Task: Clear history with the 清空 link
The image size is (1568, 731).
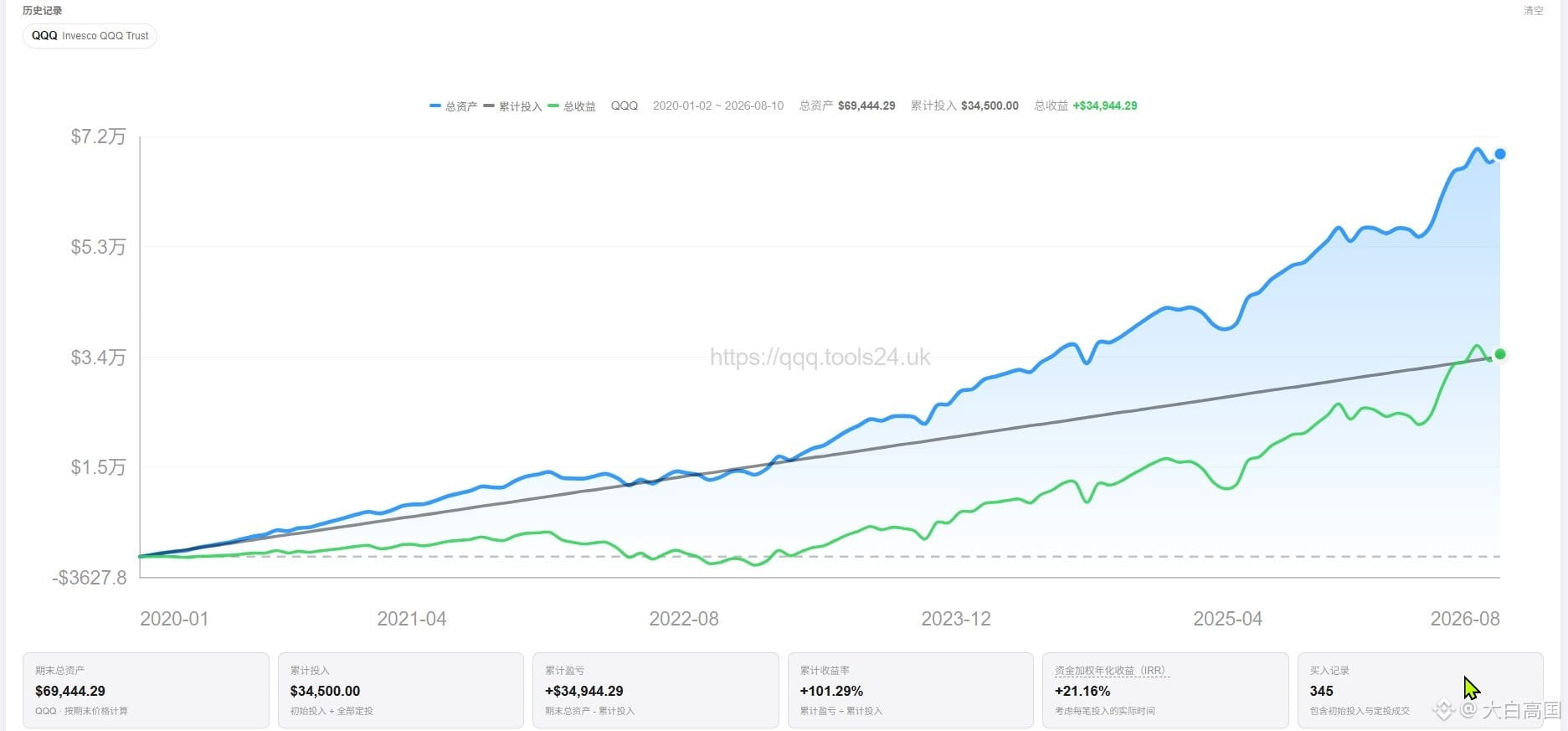Action: 1533,11
